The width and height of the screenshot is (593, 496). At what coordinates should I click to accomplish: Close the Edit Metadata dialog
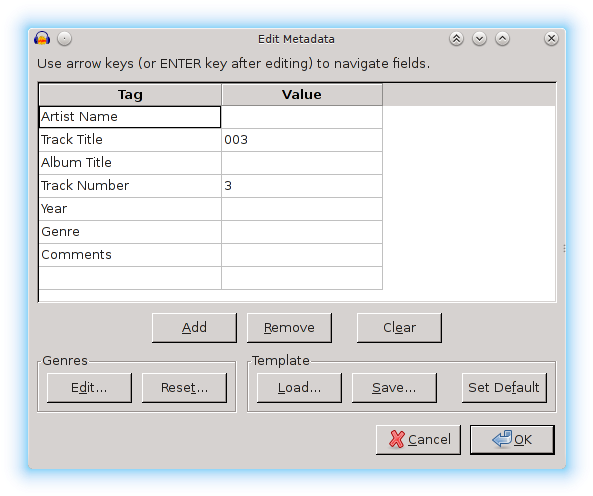point(551,39)
